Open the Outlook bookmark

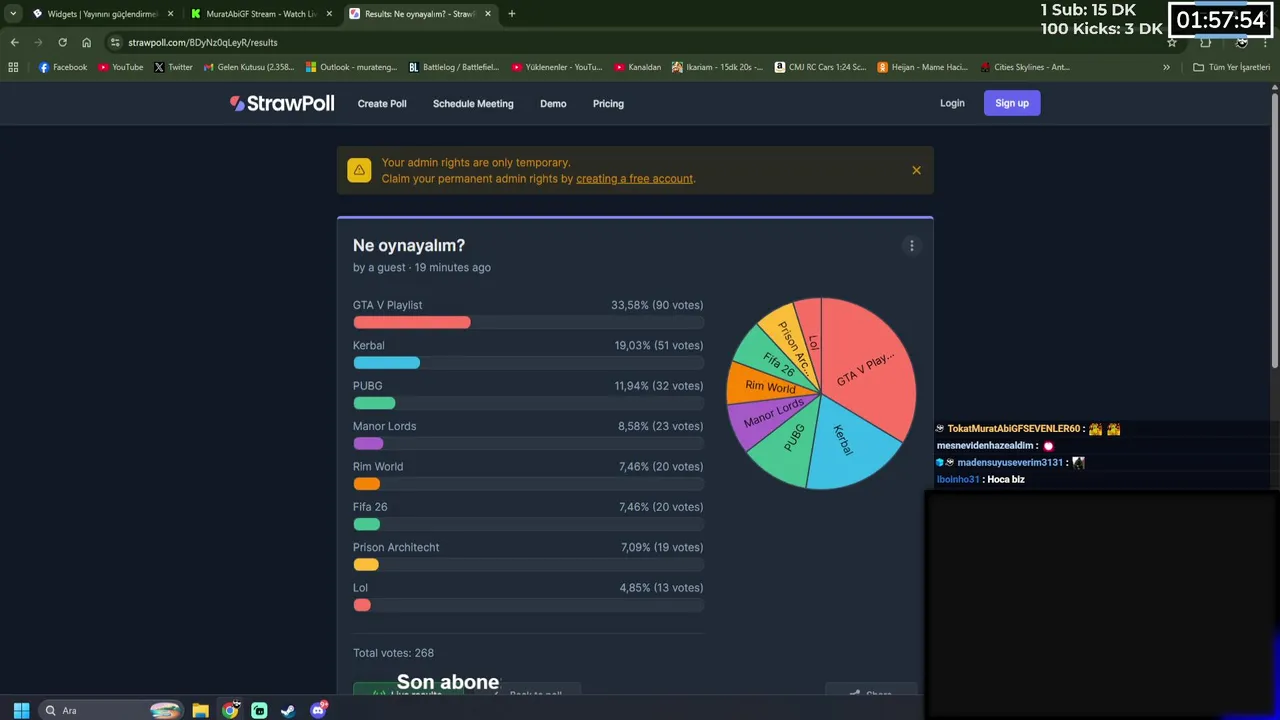(351, 67)
